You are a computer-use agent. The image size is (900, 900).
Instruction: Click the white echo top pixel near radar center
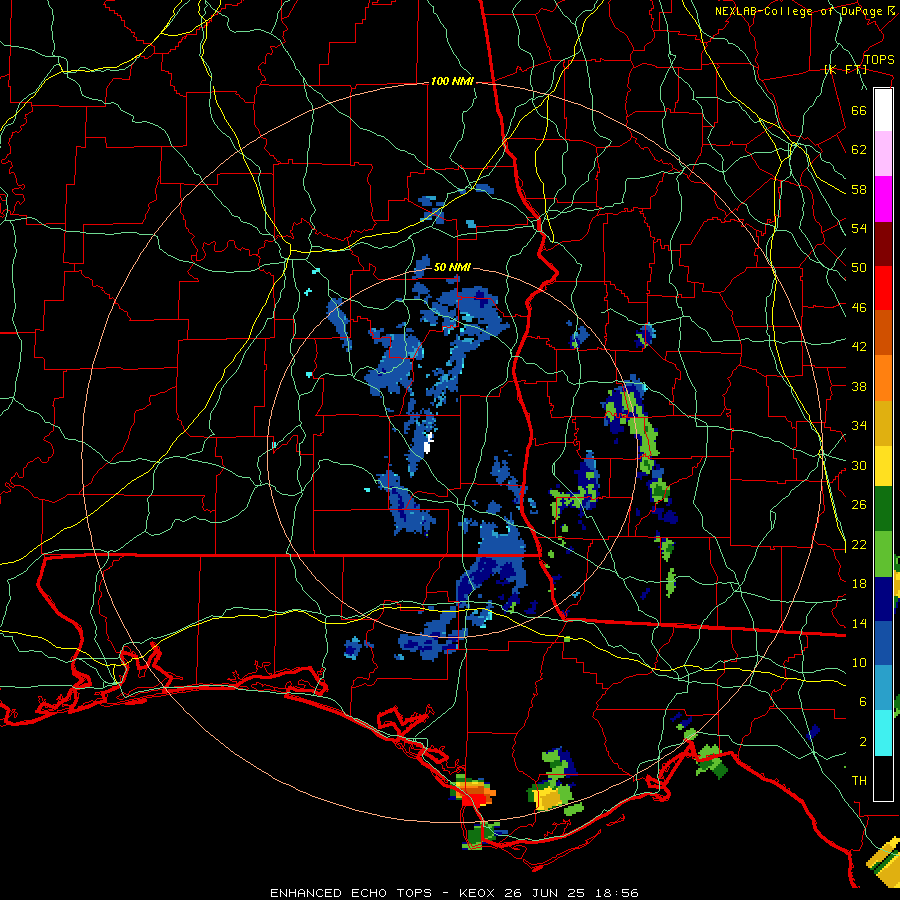click(428, 443)
